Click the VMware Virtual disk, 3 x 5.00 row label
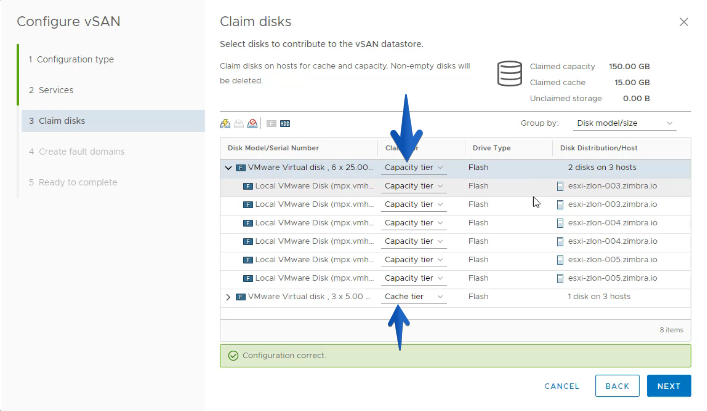Screen dimensions: 707x411 coord(309,297)
